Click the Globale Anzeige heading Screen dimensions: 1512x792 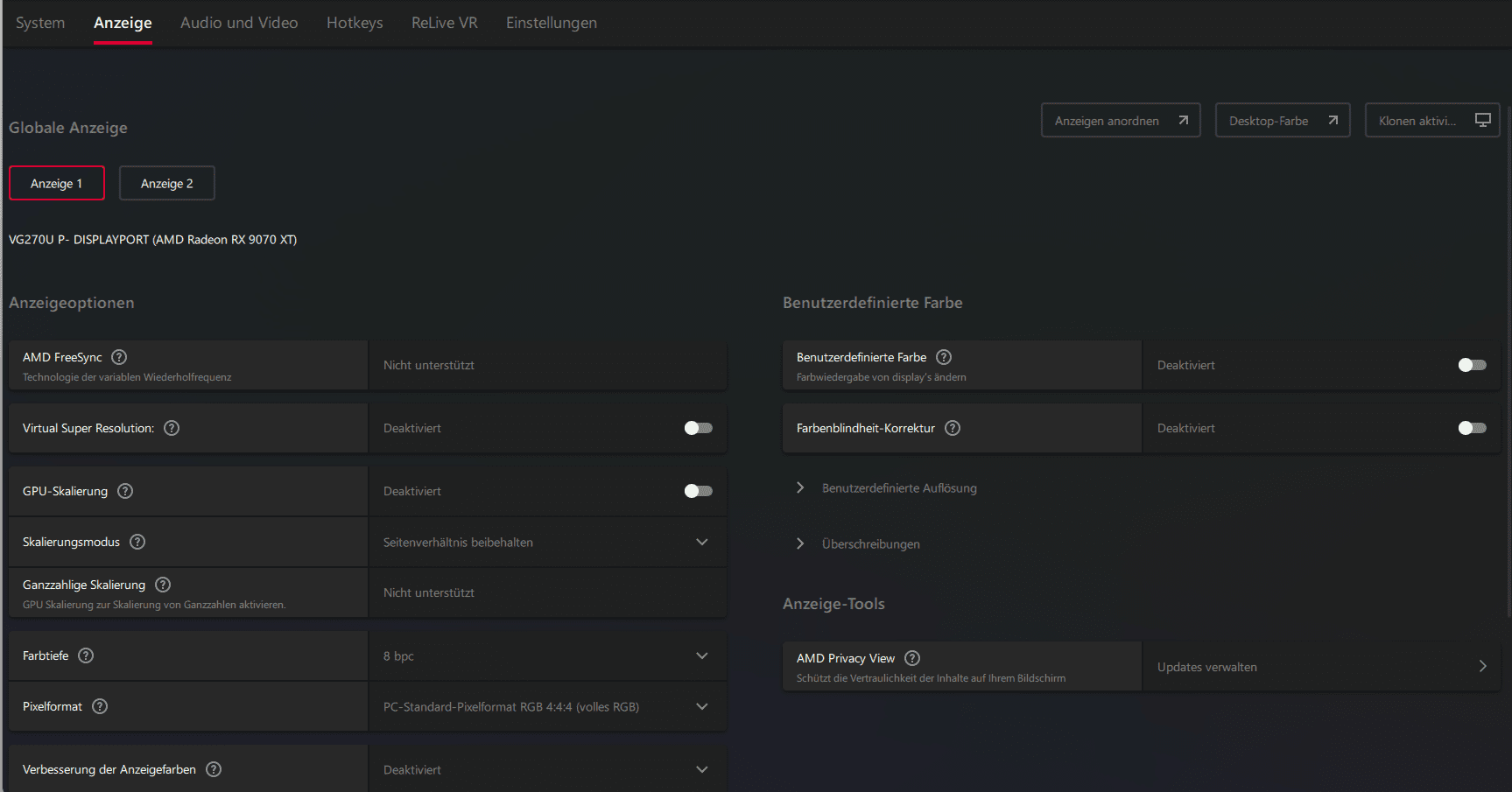(68, 128)
